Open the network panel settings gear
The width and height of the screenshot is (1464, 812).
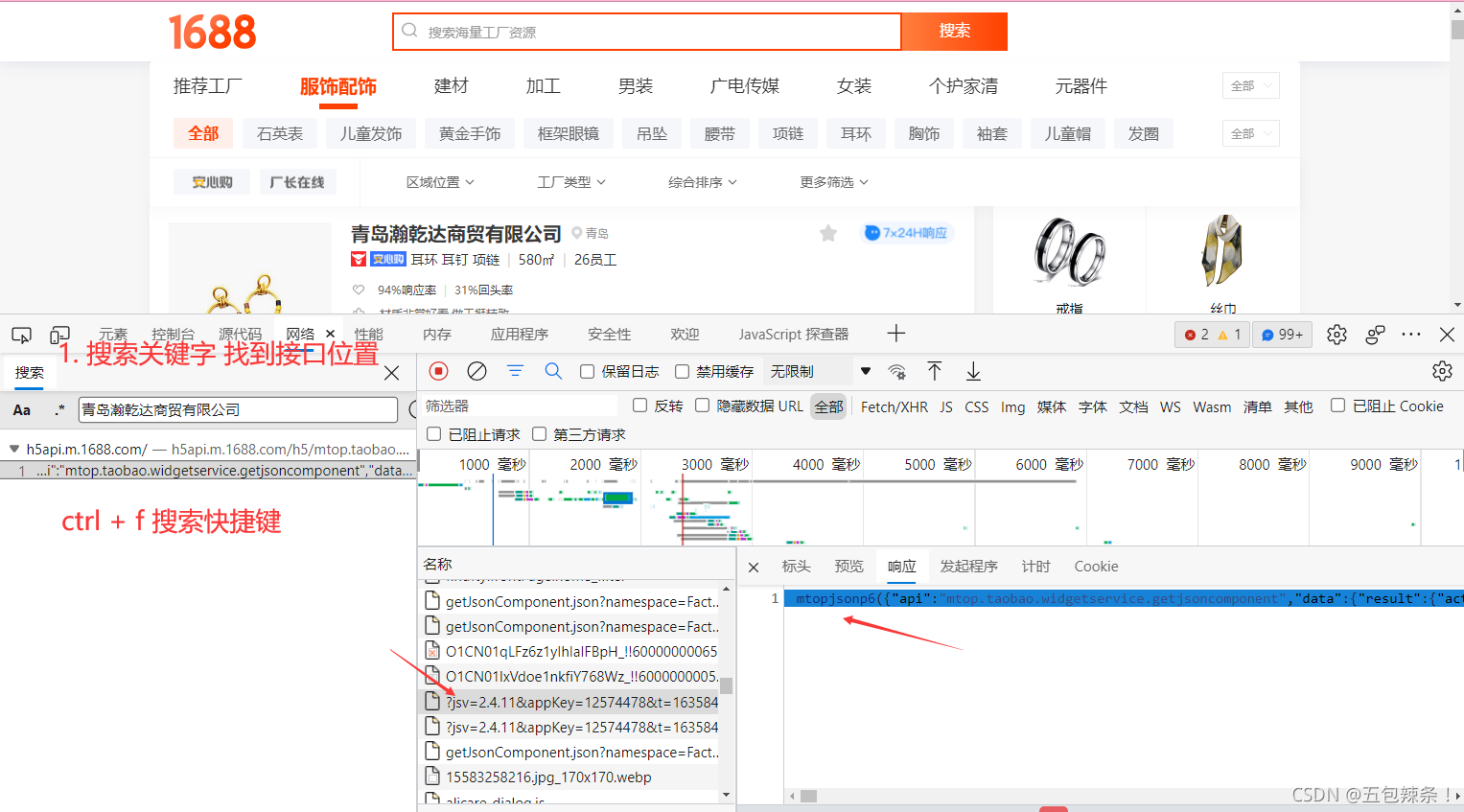(x=1442, y=371)
